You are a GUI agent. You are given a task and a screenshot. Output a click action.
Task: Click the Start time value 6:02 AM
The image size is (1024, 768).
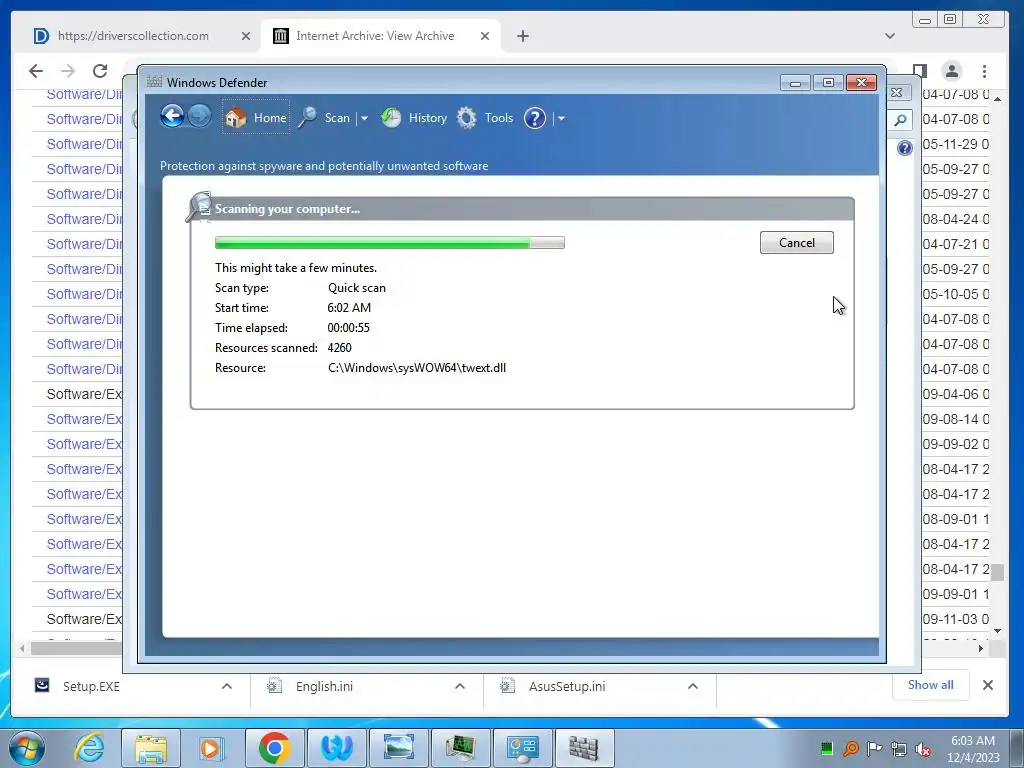(349, 308)
